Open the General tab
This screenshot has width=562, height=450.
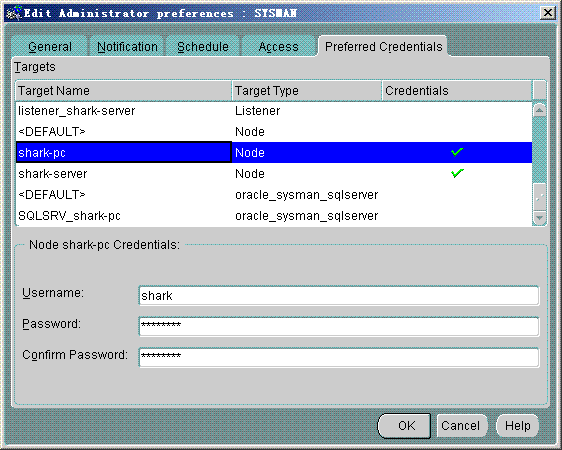(x=50, y=47)
